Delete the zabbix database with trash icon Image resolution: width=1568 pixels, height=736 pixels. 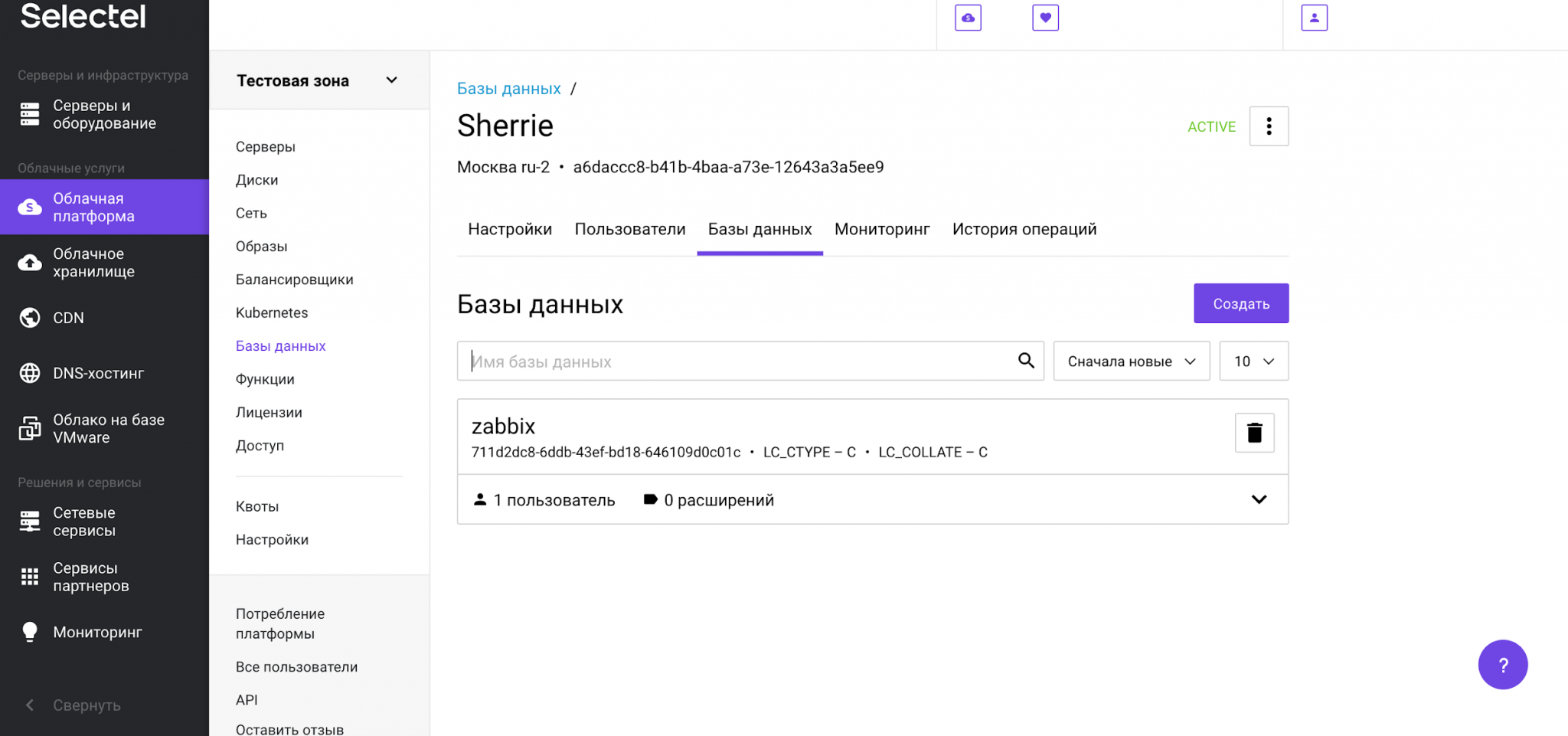click(x=1254, y=433)
